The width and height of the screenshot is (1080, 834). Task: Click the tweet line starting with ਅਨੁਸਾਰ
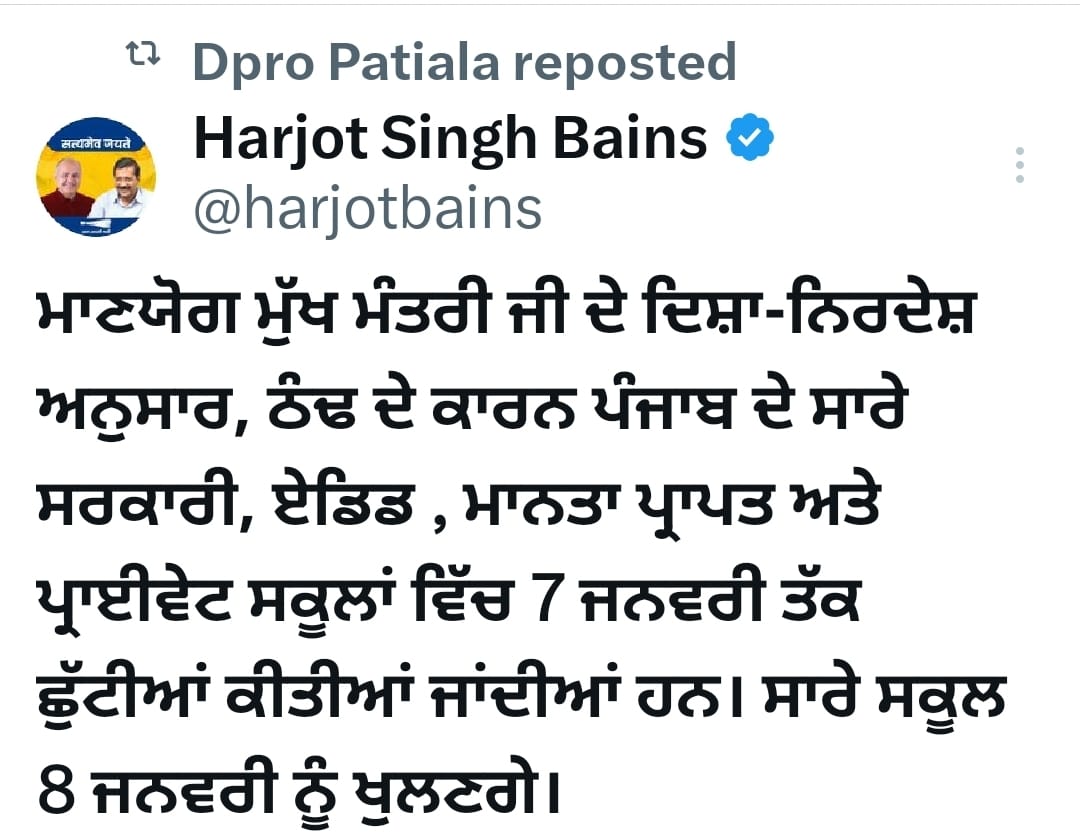(x=472, y=410)
